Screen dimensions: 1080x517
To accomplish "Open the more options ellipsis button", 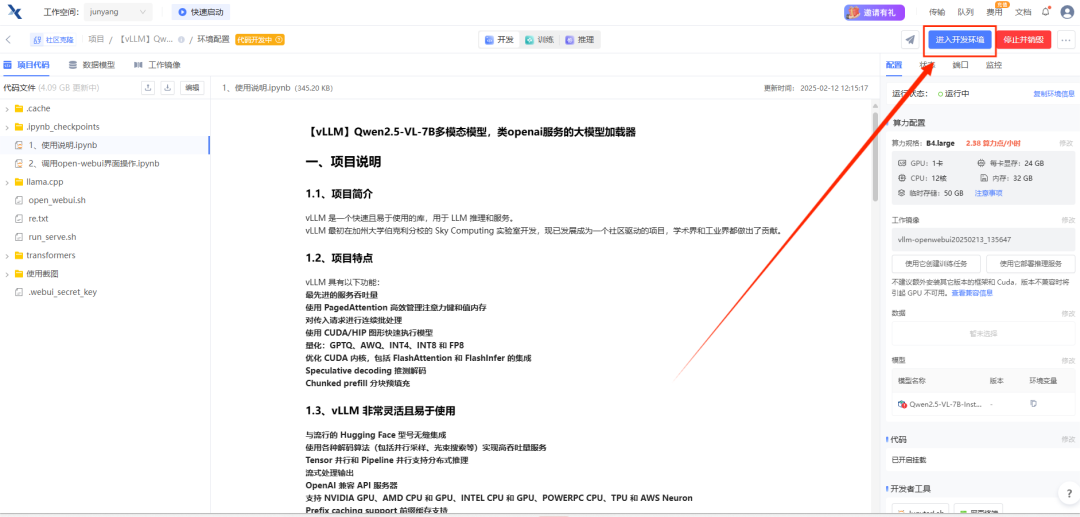I will (x=1065, y=40).
